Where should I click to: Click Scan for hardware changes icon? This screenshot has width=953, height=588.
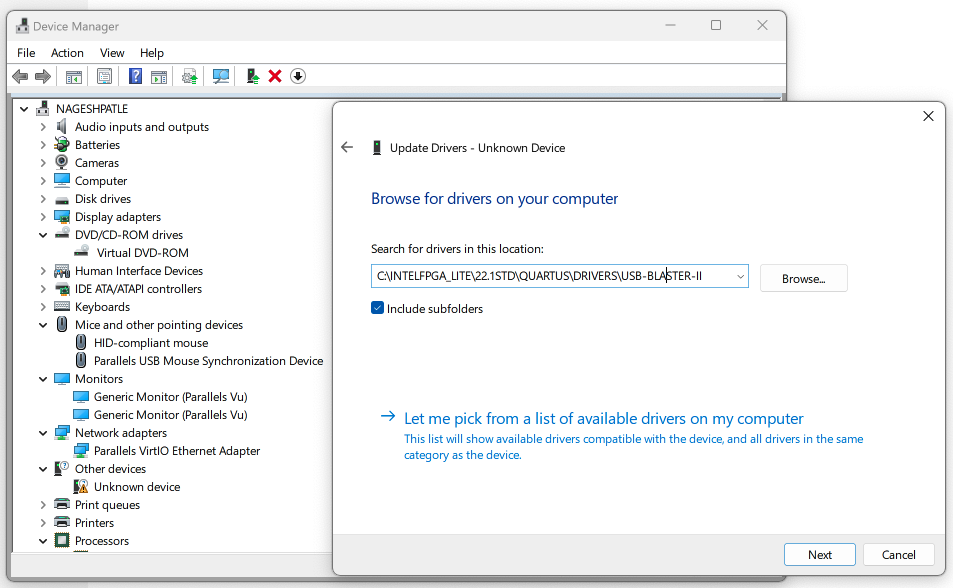click(221, 77)
